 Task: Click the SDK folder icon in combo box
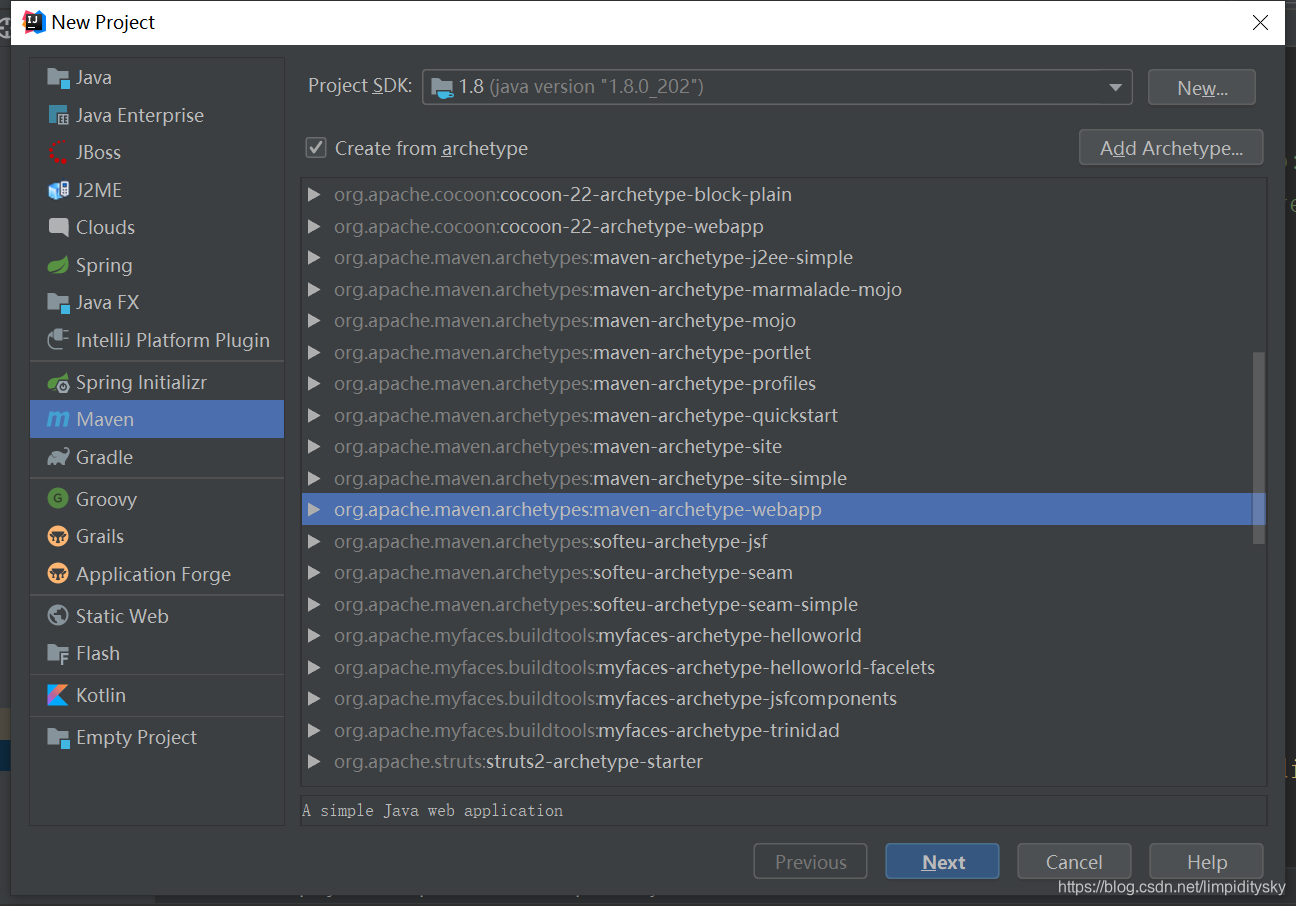coord(441,87)
